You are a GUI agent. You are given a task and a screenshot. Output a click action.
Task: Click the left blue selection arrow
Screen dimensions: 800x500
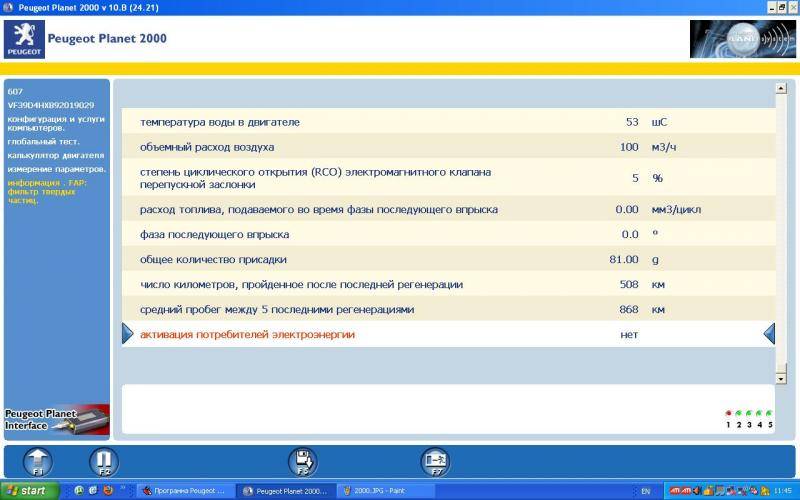coord(128,334)
